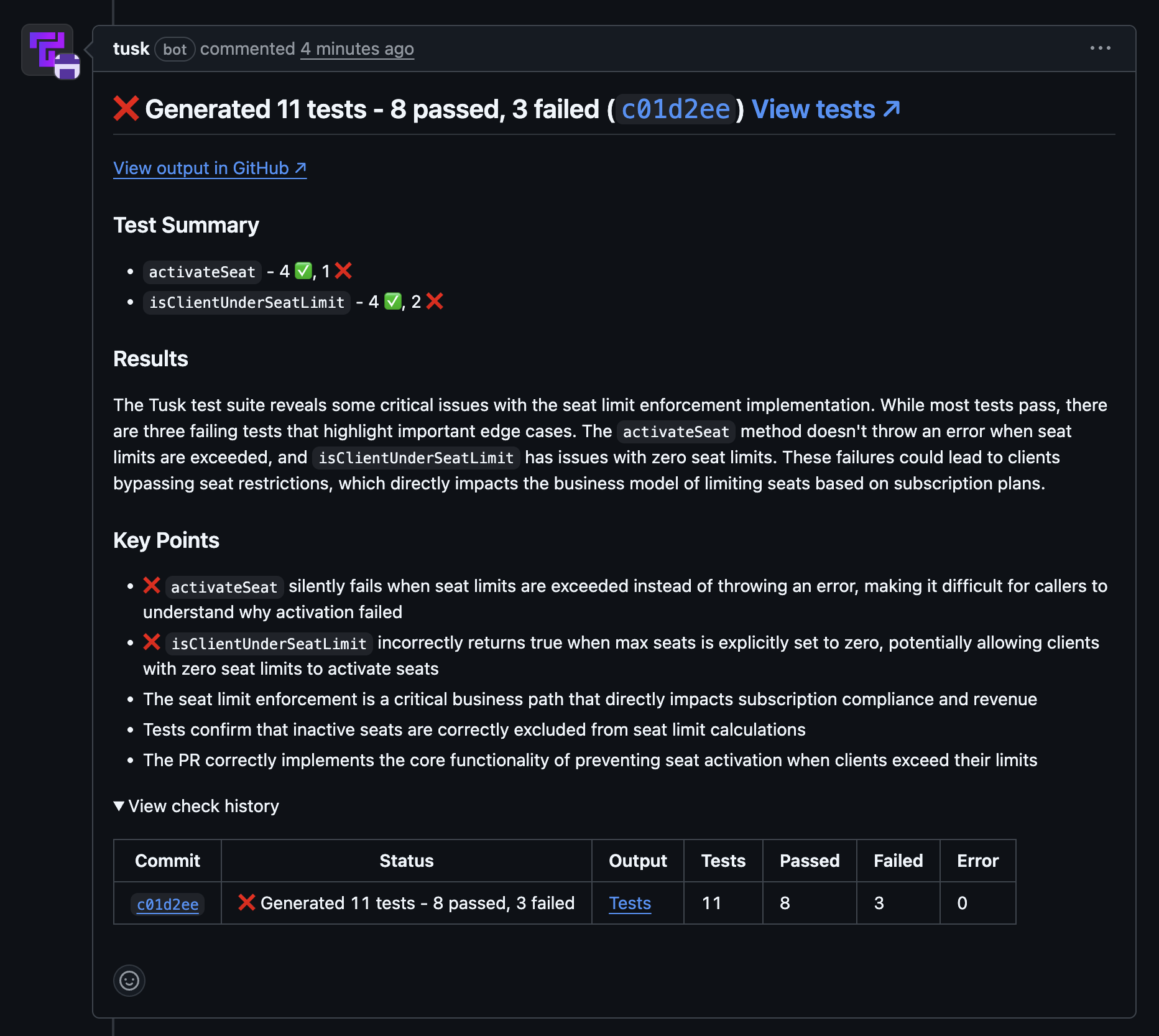Follow the View output in GitHub link

[209, 168]
